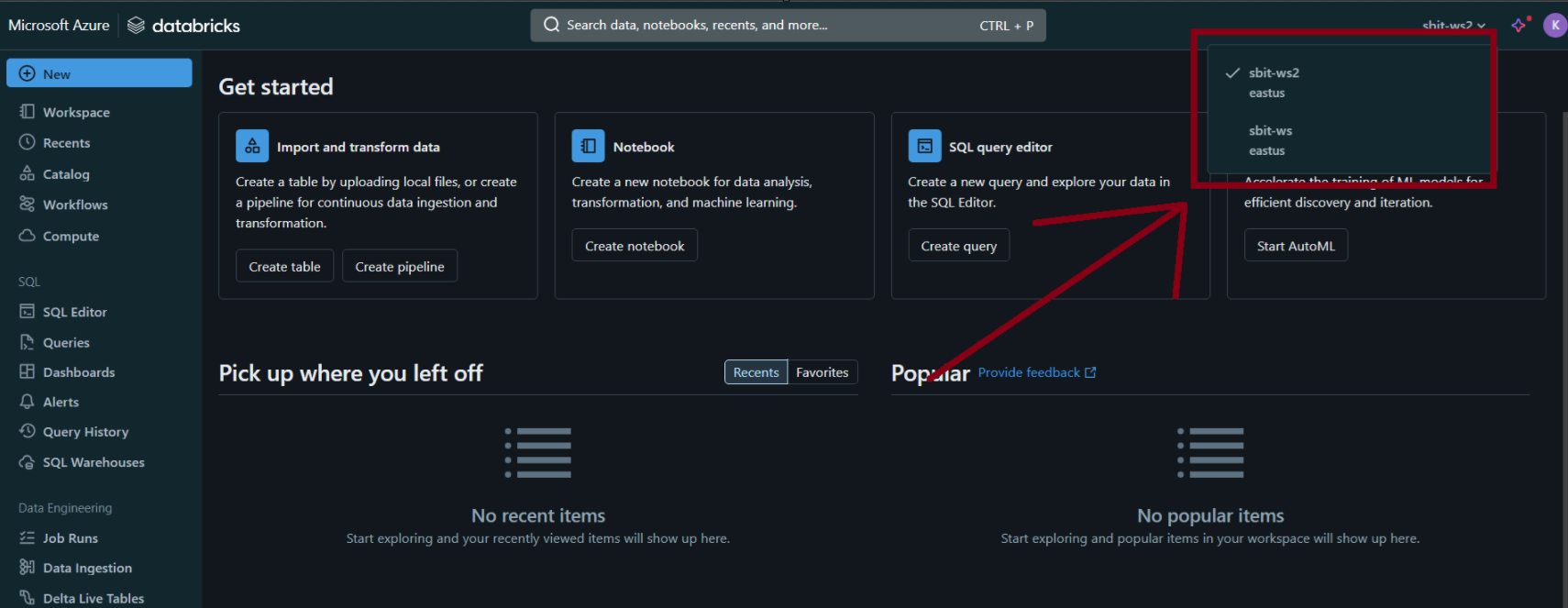Image resolution: width=1568 pixels, height=608 pixels.
Task: Click the external link icon beside Provide feedback
Action: (1090, 372)
